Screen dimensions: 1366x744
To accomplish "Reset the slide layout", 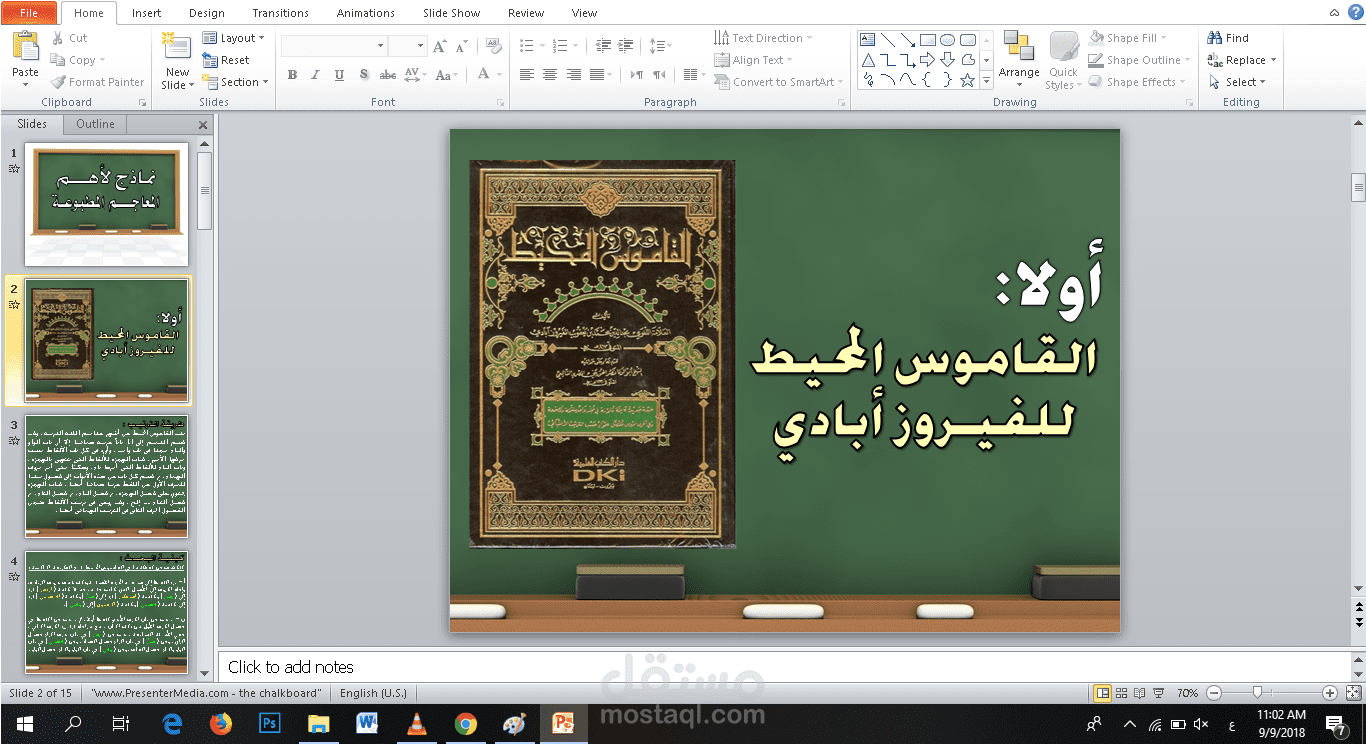I will [226, 60].
